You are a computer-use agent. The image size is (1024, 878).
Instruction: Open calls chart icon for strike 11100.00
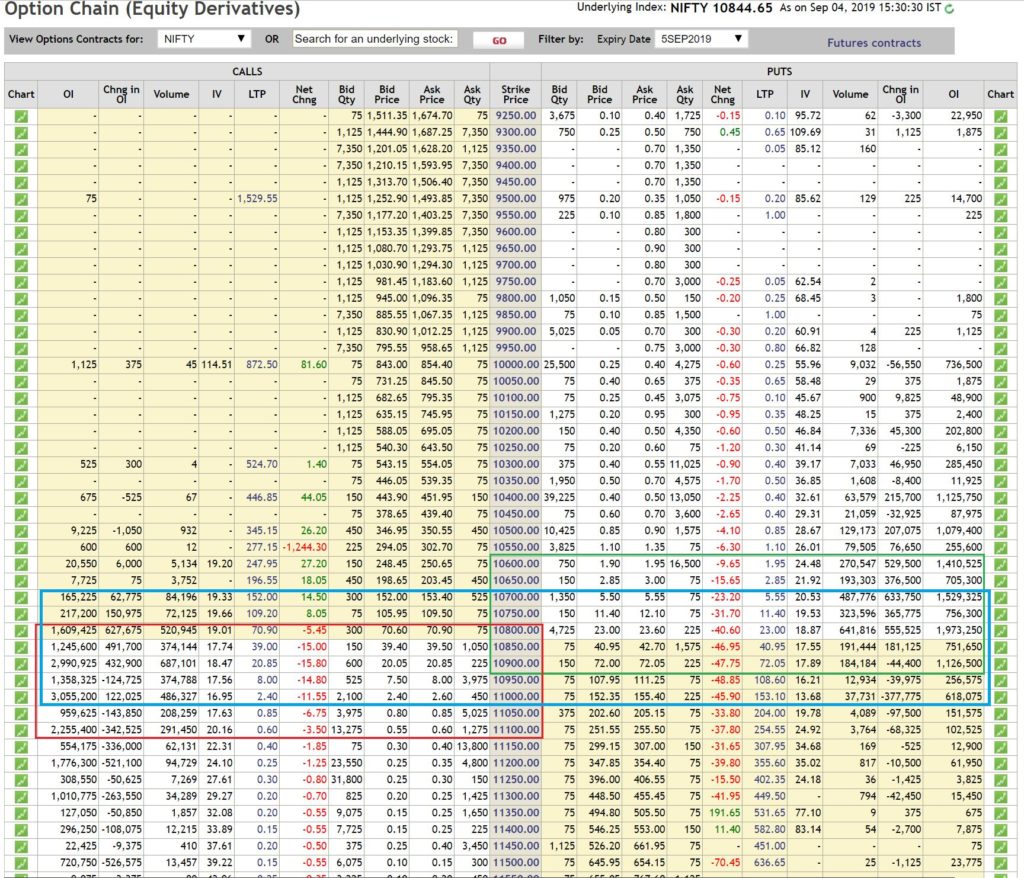coord(21,730)
